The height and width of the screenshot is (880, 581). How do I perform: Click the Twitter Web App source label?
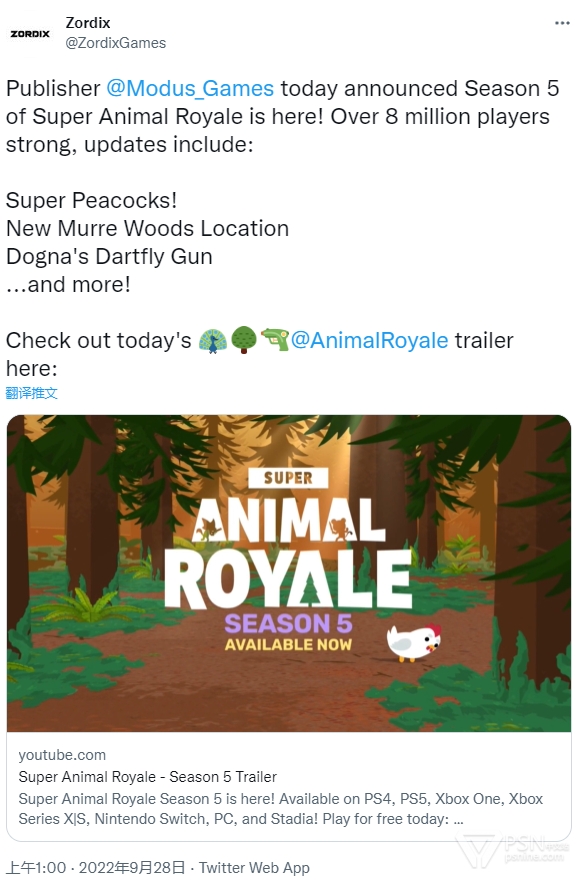[x=254, y=868]
